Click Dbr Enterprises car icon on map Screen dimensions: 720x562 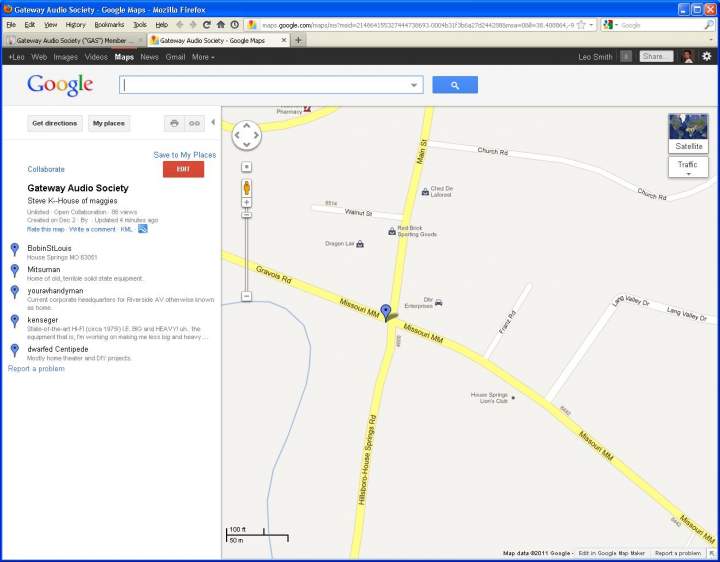click(x=439, y=303)
